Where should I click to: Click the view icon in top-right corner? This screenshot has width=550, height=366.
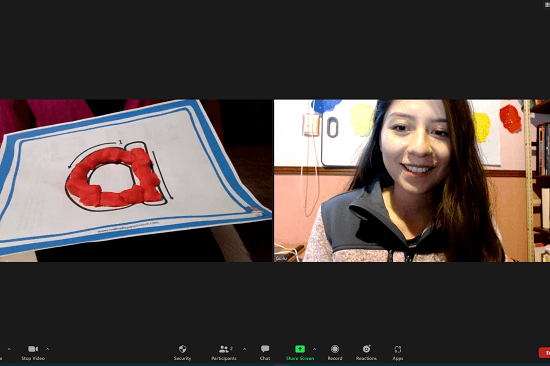547,5
